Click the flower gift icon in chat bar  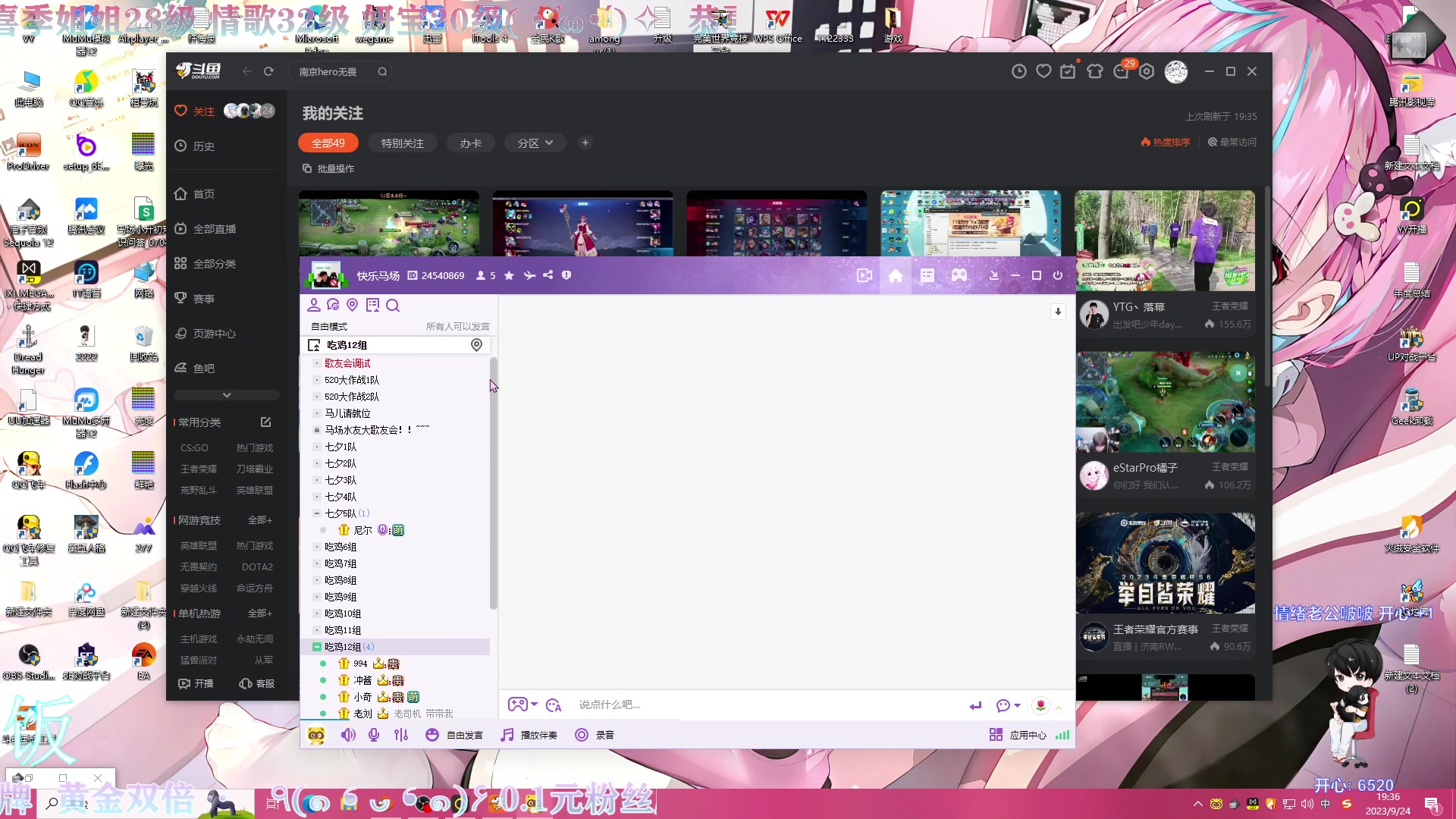(x=1041, y=705)
